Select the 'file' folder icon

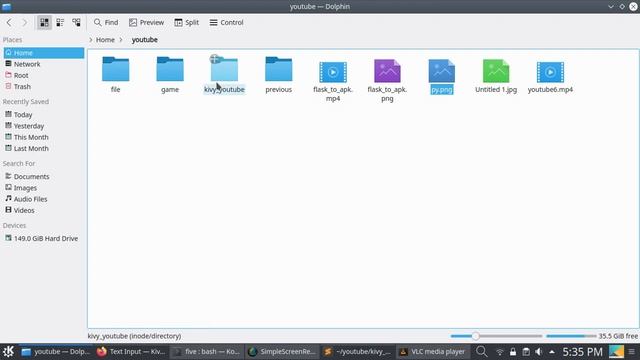point(116,69)
